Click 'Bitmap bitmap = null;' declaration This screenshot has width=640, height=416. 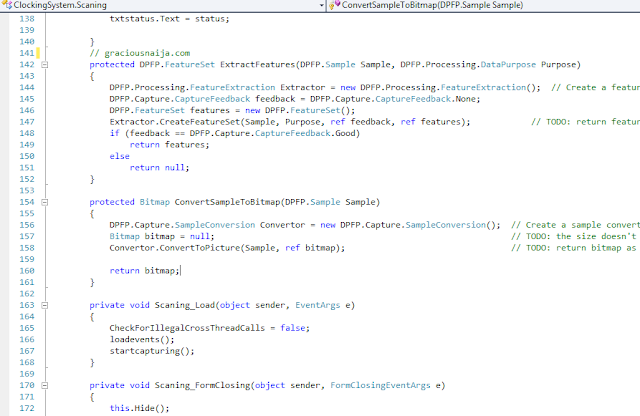coord(162,236)
